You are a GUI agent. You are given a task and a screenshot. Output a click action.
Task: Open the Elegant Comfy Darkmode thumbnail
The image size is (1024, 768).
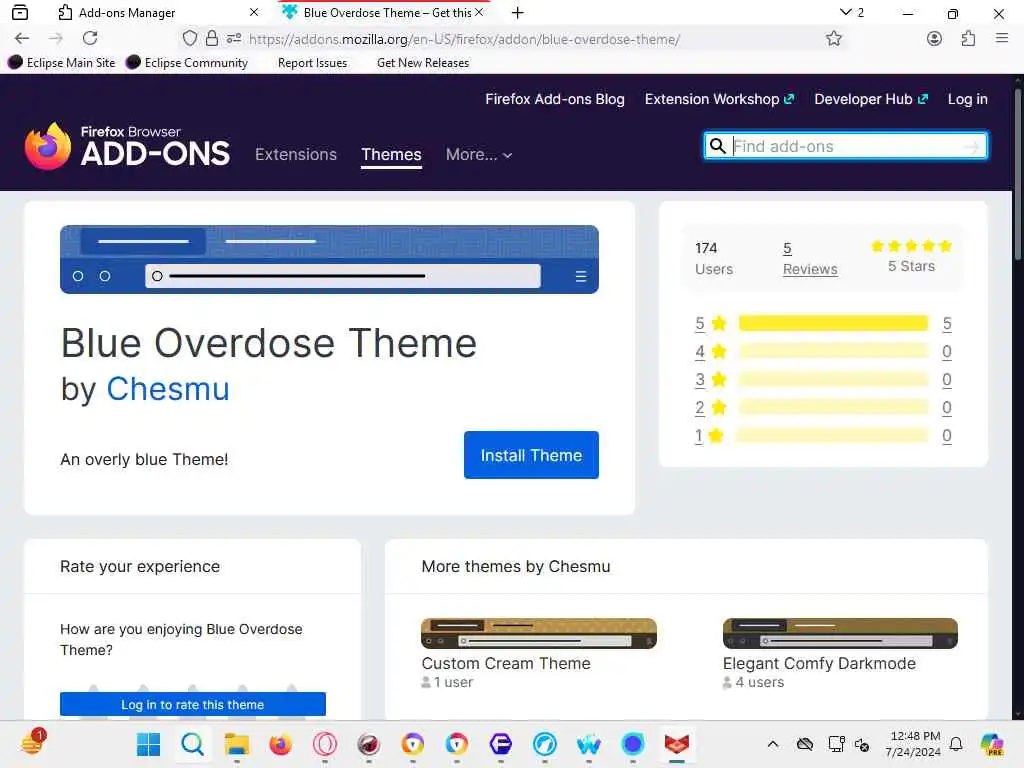[840, 633]
